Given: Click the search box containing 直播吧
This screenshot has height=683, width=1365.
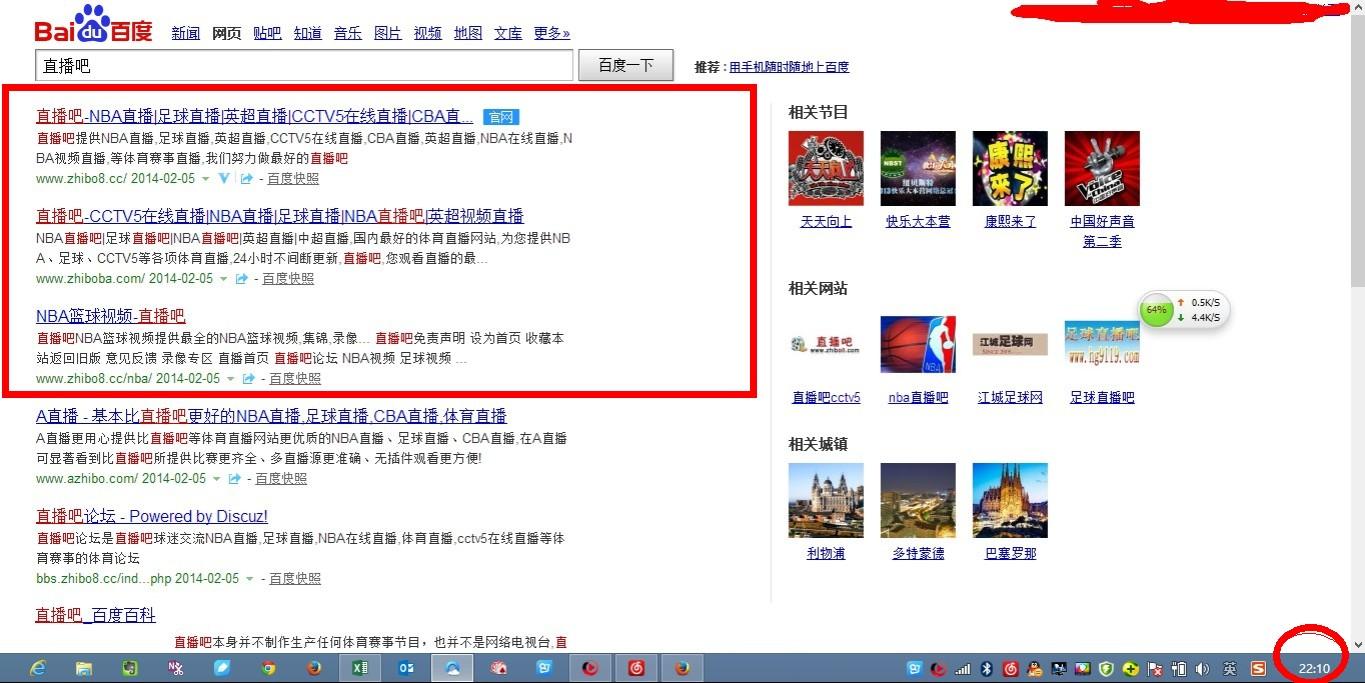Looking at the screenshot, I should (x=304, y=65).
